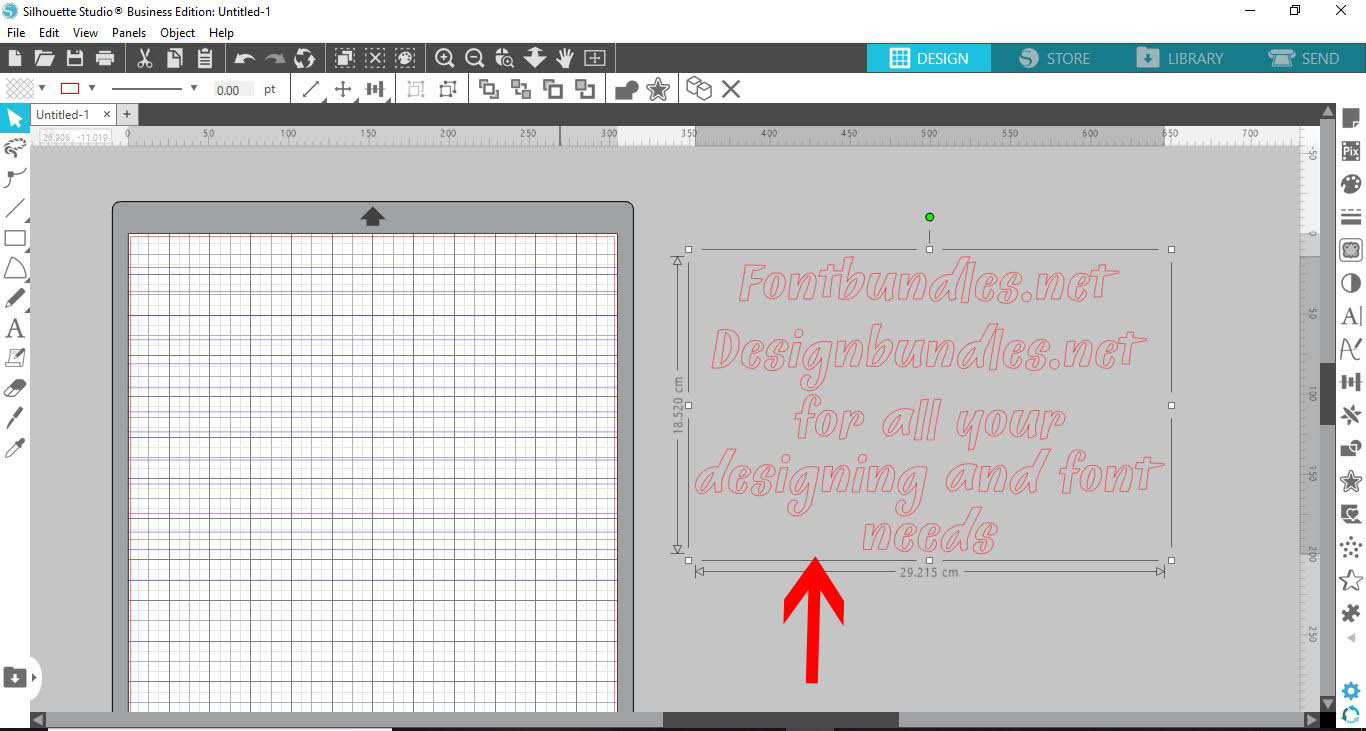Open the puzzle piece panel
Viewport: 1366px width, 731px height.
(1350, 613)
